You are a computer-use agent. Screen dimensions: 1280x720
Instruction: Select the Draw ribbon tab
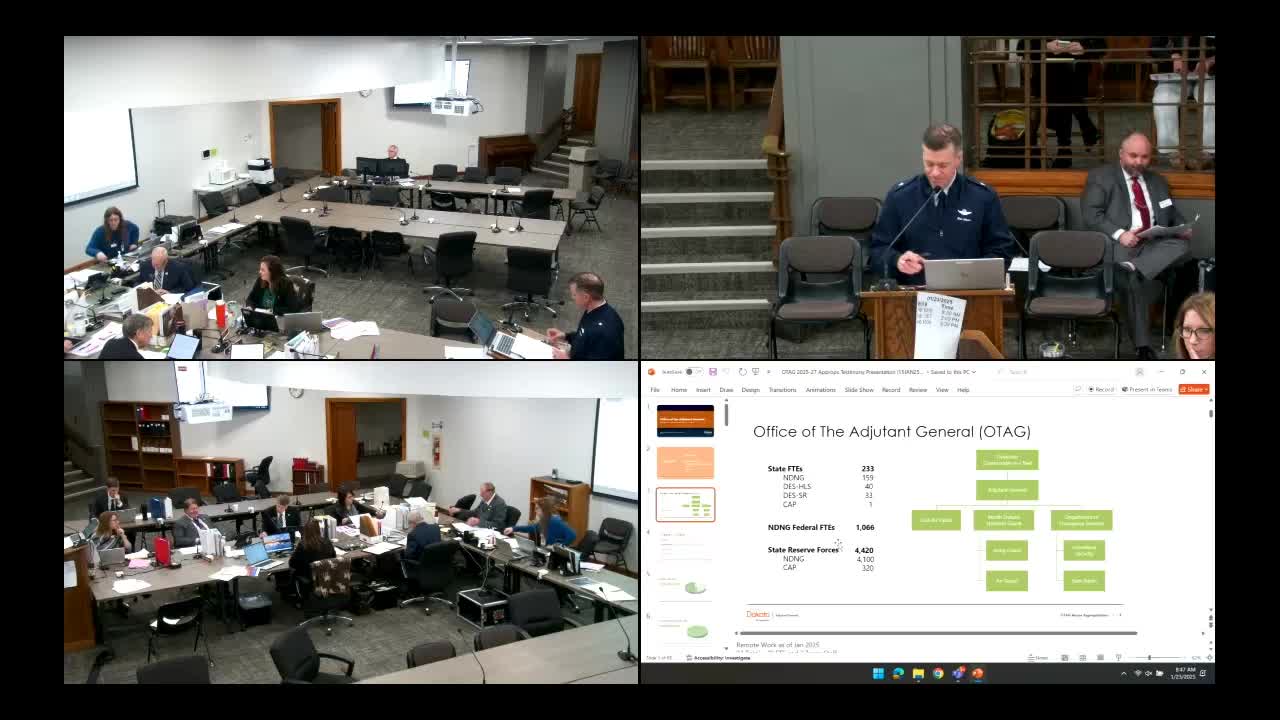click(726, 390)
